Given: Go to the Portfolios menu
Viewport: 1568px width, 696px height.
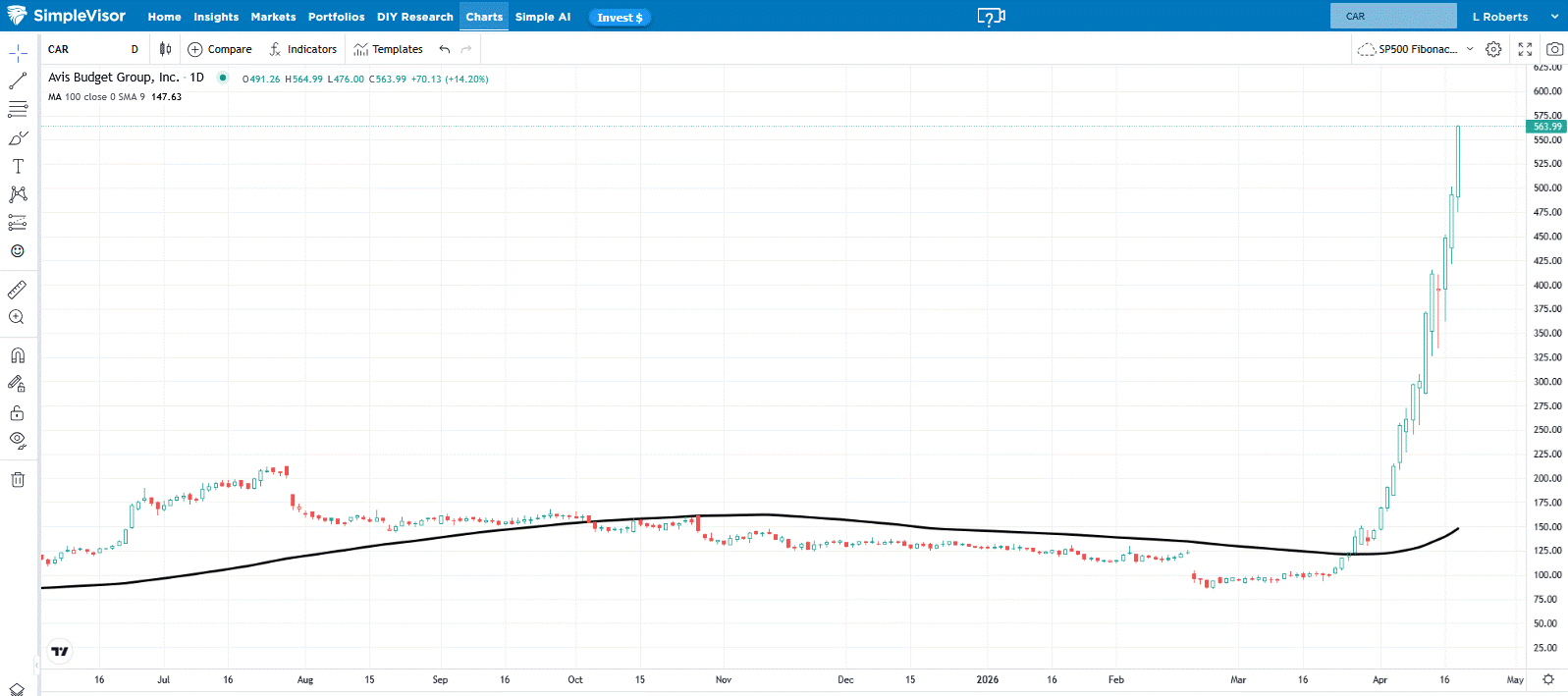Looking at the screenshot, I should (336, 17).
